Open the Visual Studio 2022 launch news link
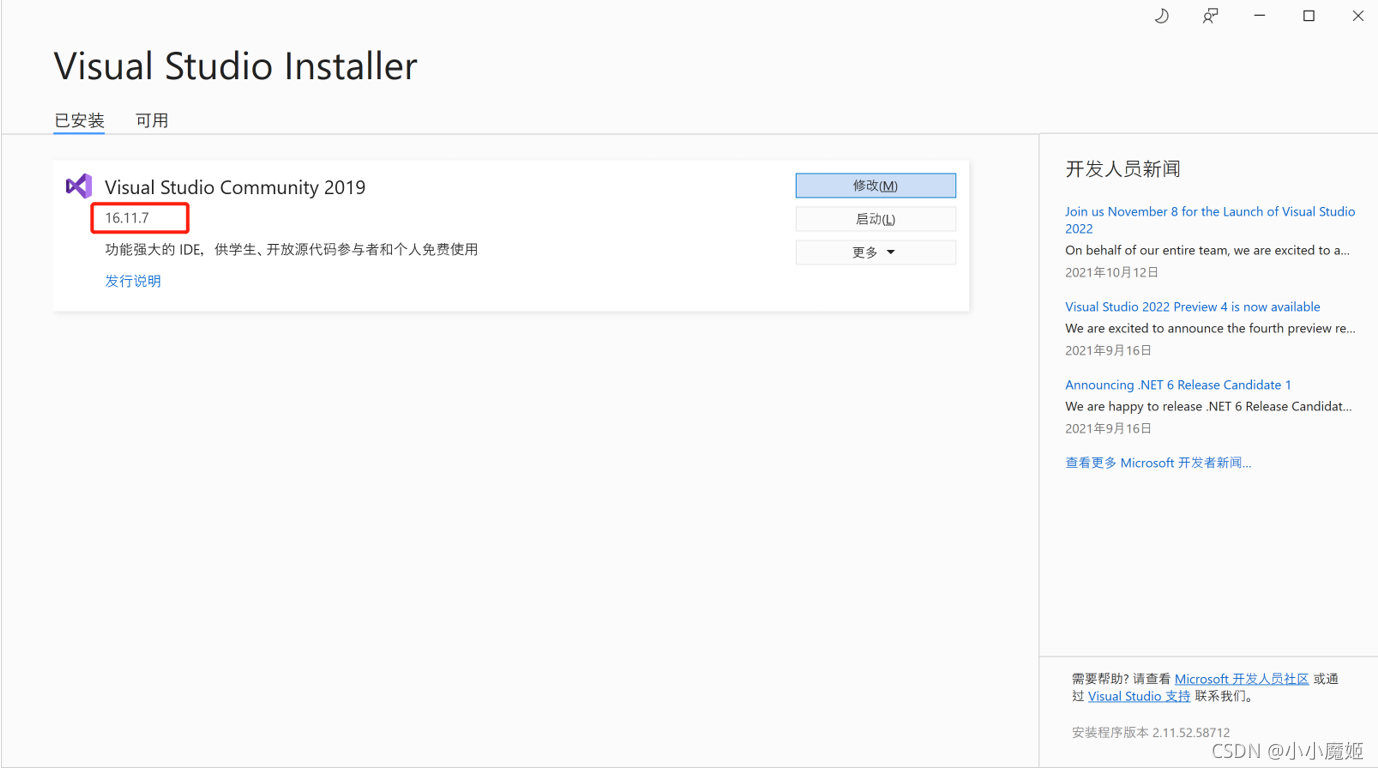1378x769 pixels. coord(1210,220)
